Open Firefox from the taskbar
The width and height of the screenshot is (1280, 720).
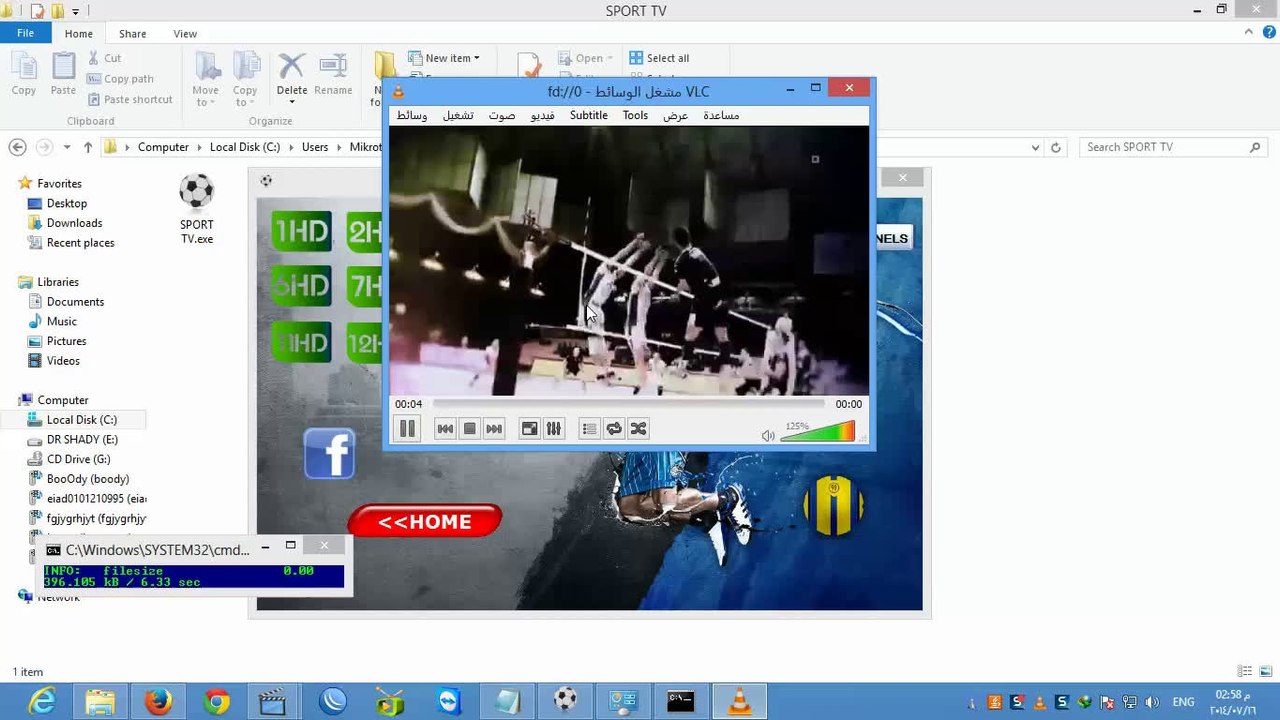158,701
